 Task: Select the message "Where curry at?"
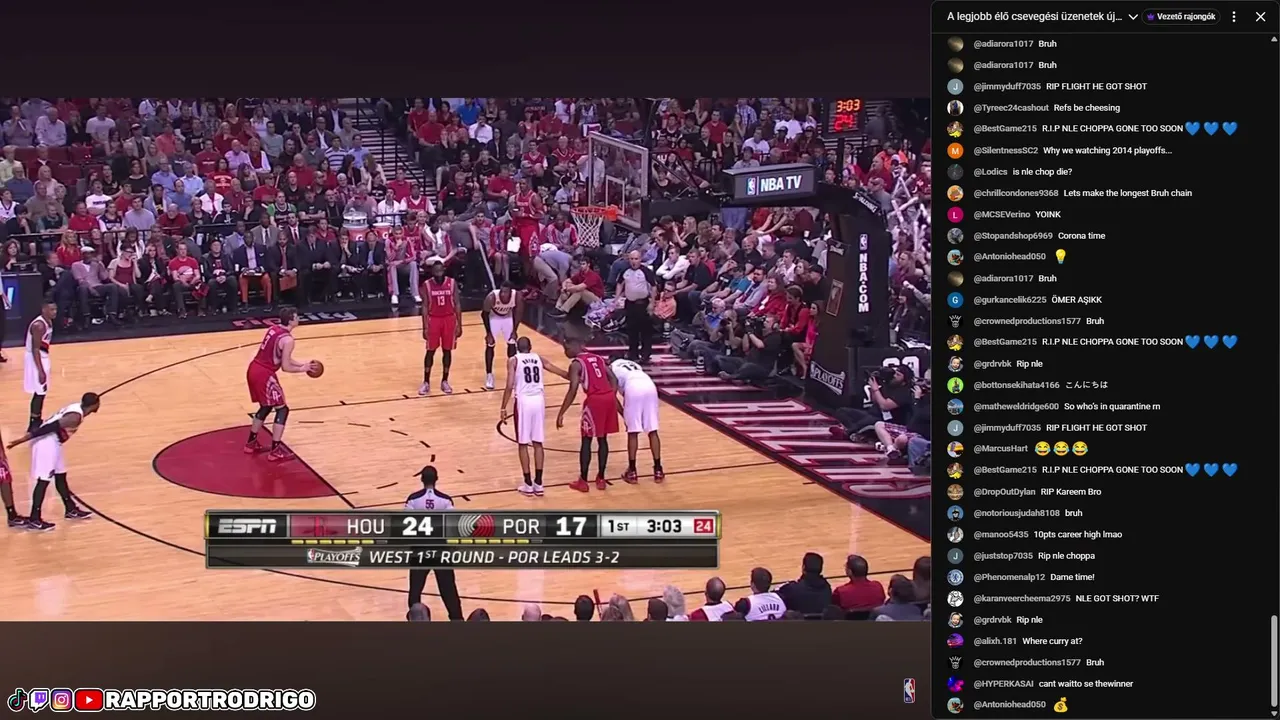click(x=1052, y=641)
